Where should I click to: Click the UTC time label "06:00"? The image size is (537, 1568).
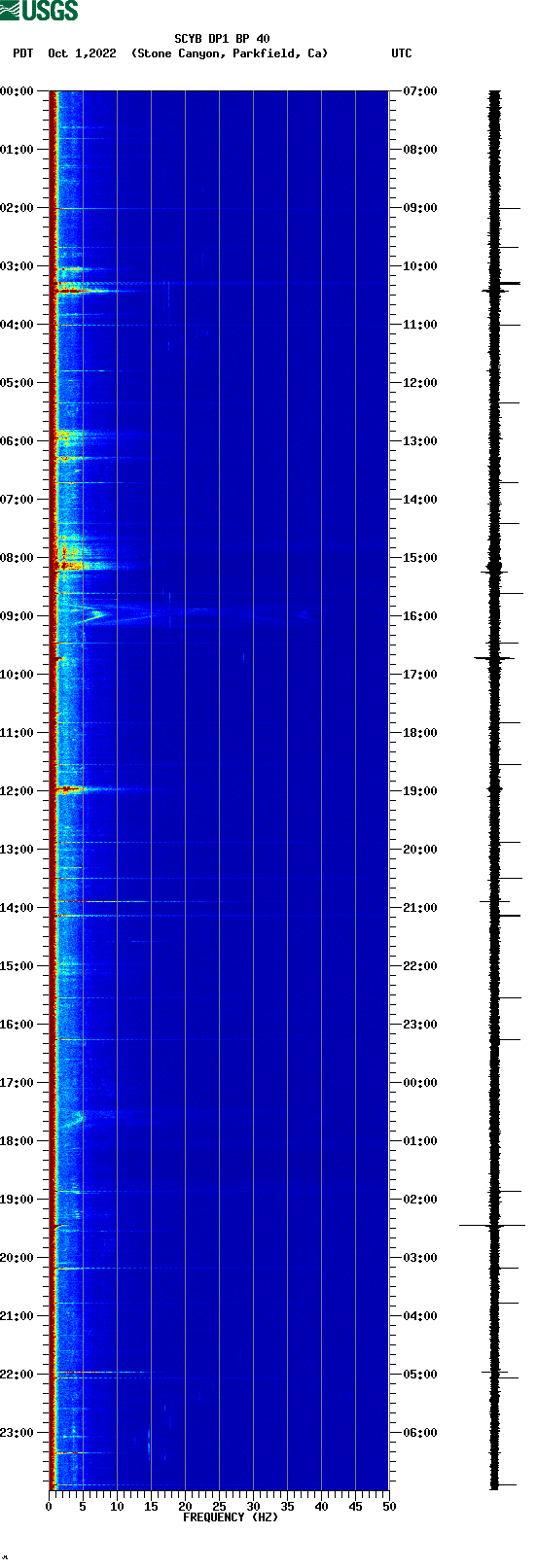(x=420, y=1433)
